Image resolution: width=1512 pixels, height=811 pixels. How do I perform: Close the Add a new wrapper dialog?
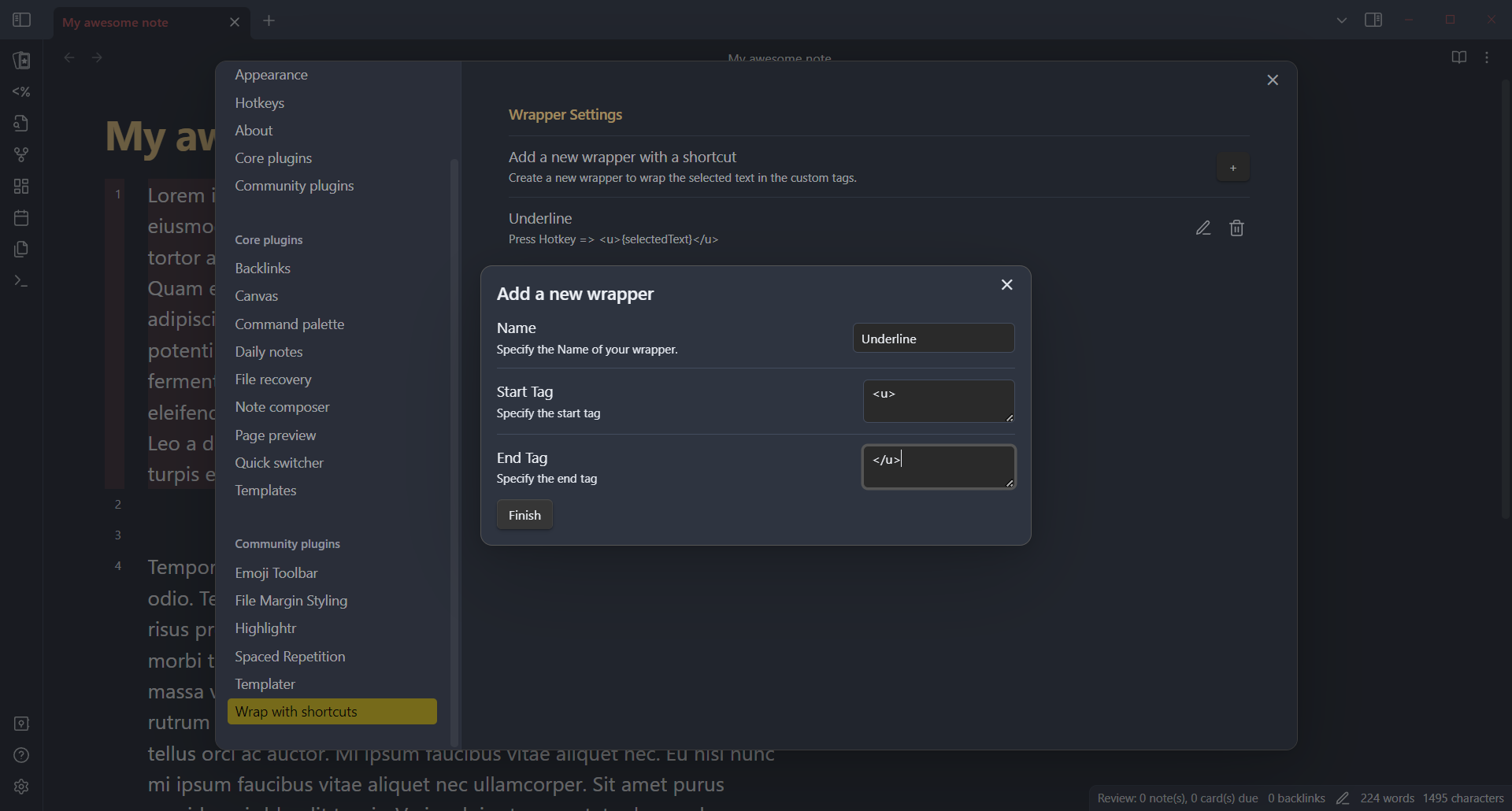point(1006,285)
